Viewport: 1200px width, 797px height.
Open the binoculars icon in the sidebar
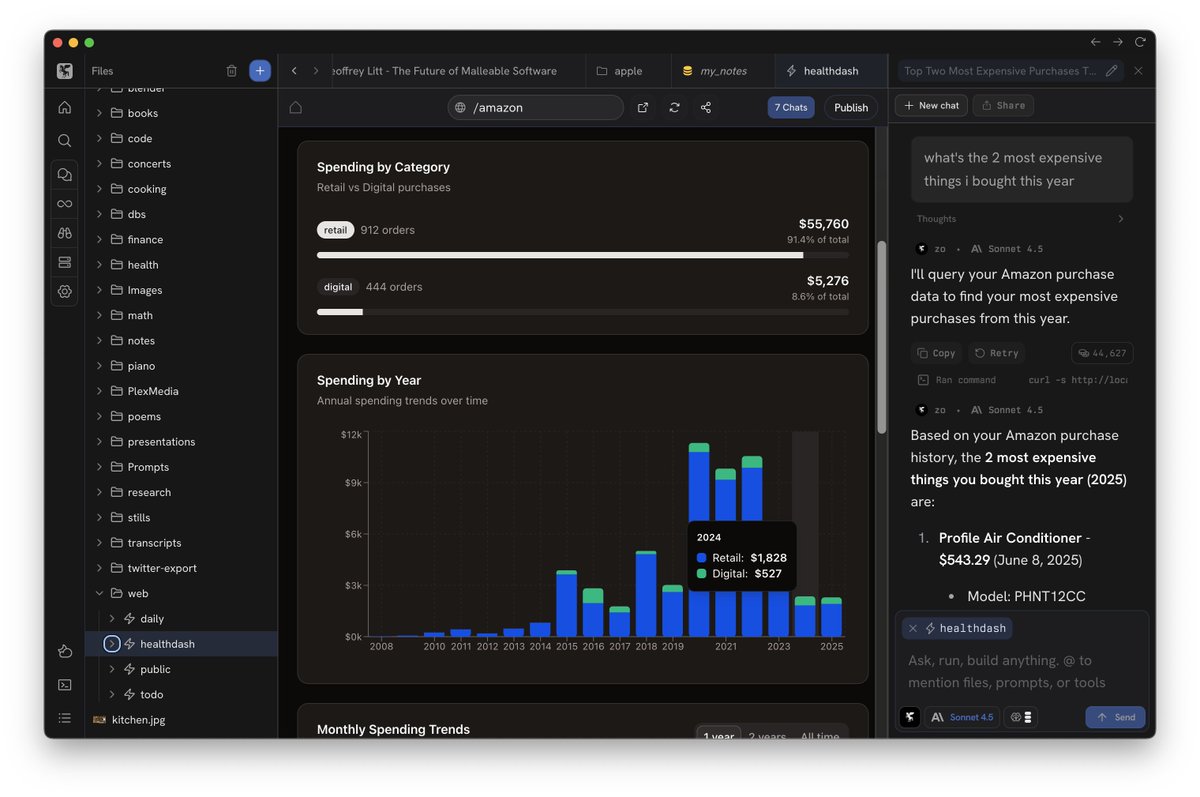(x=65, y=233)
